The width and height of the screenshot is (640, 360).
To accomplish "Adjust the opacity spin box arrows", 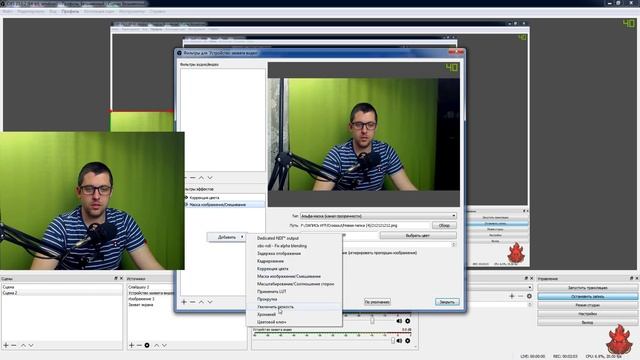I will tap(453, 244).
